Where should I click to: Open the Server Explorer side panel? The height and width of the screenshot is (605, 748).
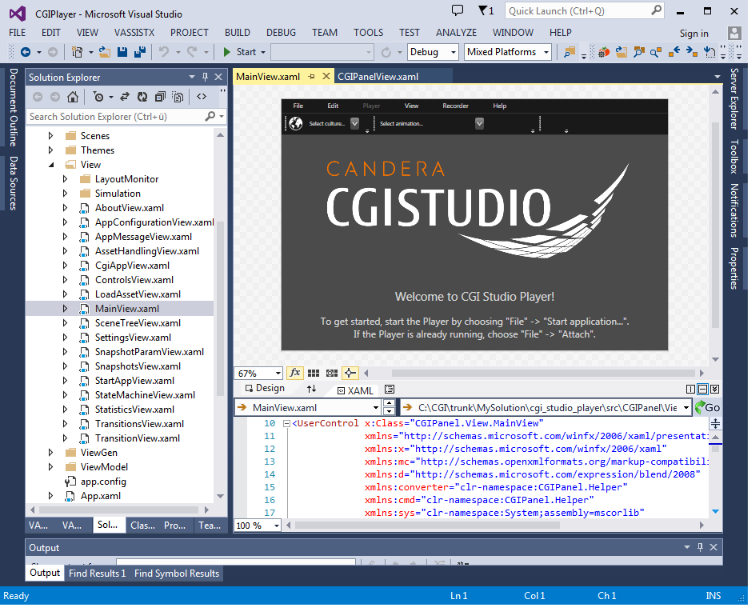(734, 99)
